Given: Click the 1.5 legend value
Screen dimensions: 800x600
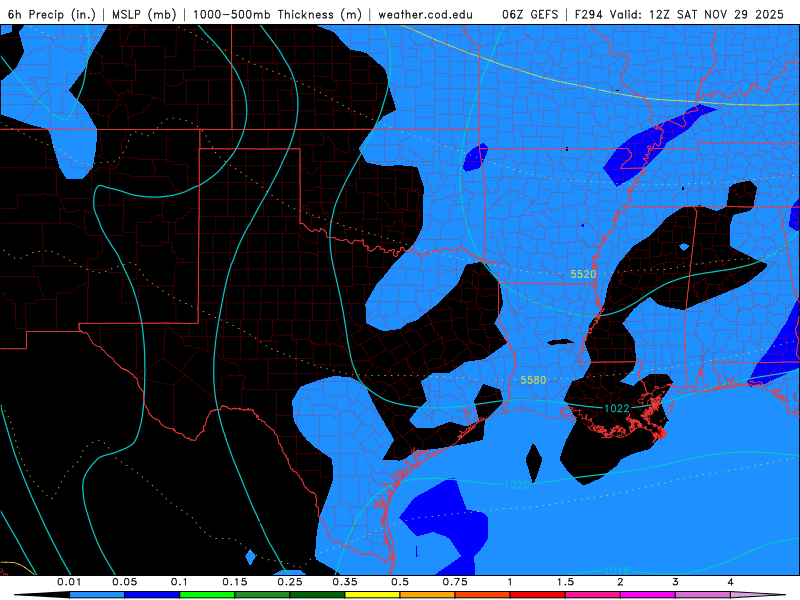Looking at the screenshot, I should (x=565, y=582).
